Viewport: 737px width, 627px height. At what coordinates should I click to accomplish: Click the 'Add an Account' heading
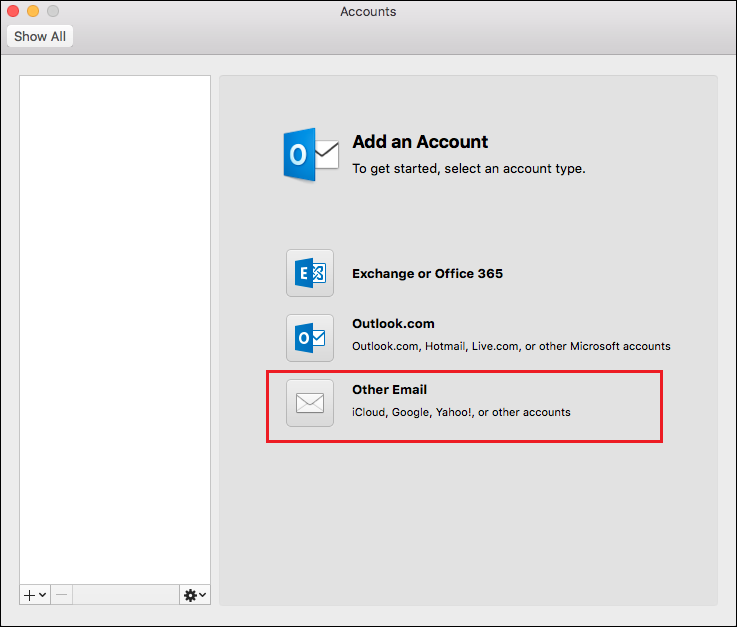coord(420,141)
